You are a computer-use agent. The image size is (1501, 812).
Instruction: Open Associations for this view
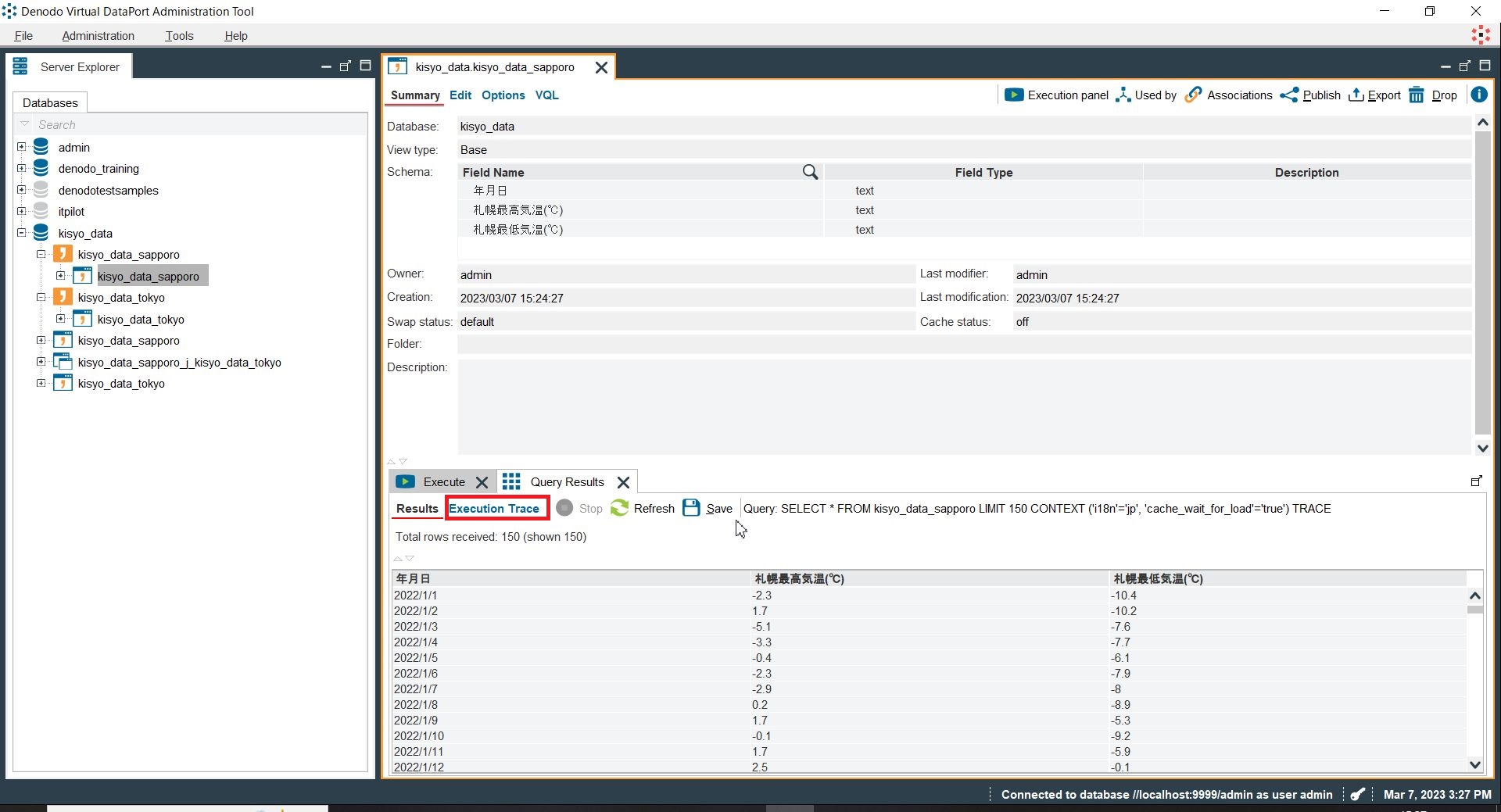(x=1230, y=95)
